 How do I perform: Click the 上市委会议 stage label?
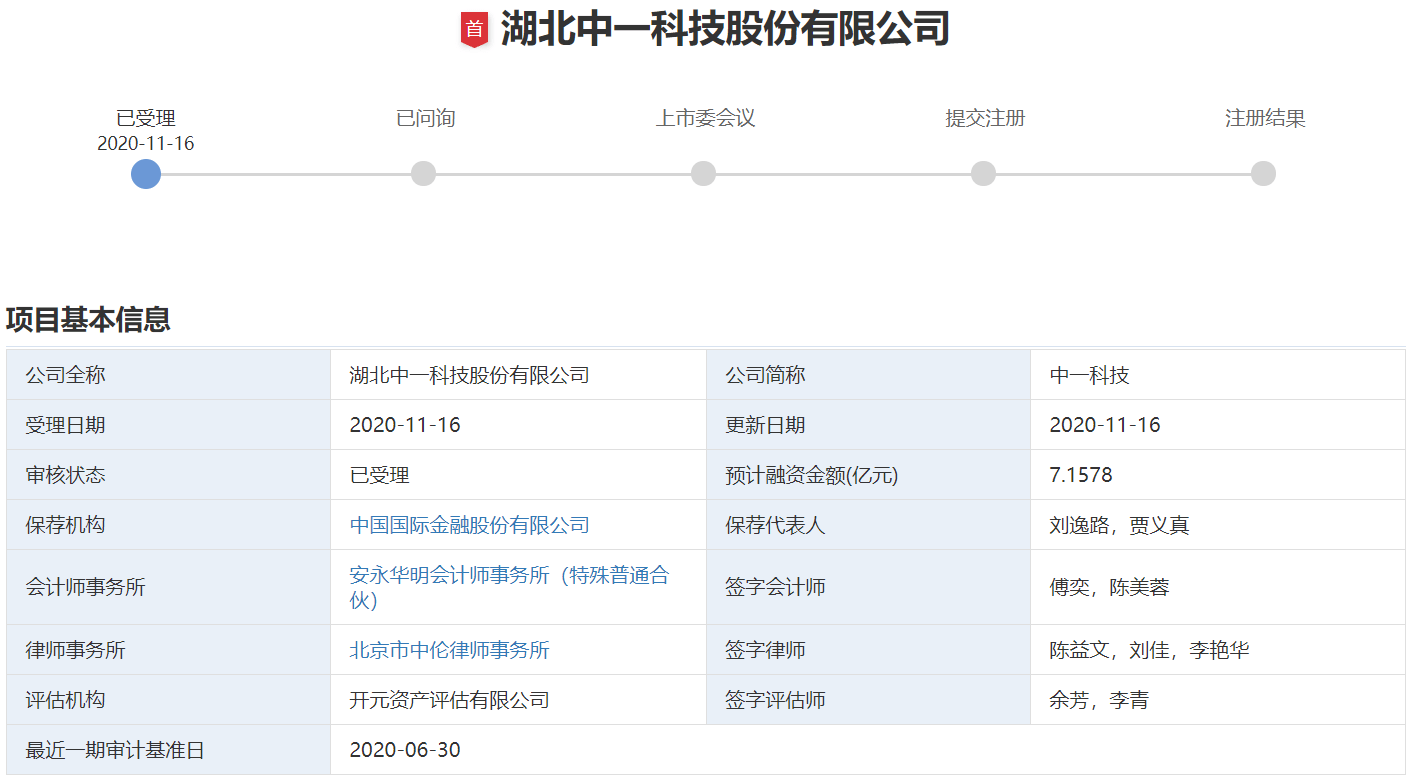pos(704,118)
